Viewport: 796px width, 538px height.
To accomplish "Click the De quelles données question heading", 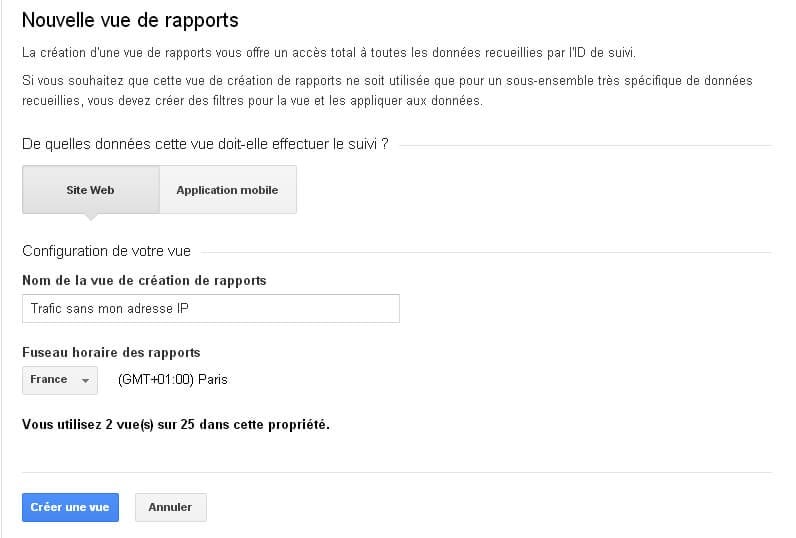I will 205,145.
